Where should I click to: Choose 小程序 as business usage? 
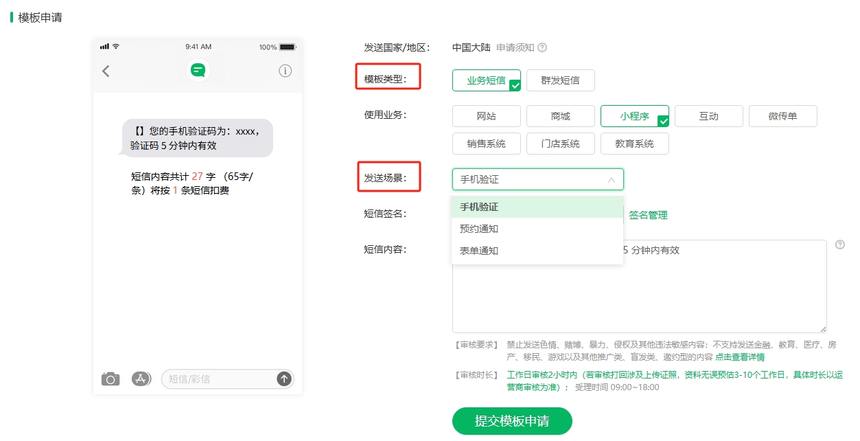click(635, 116)
